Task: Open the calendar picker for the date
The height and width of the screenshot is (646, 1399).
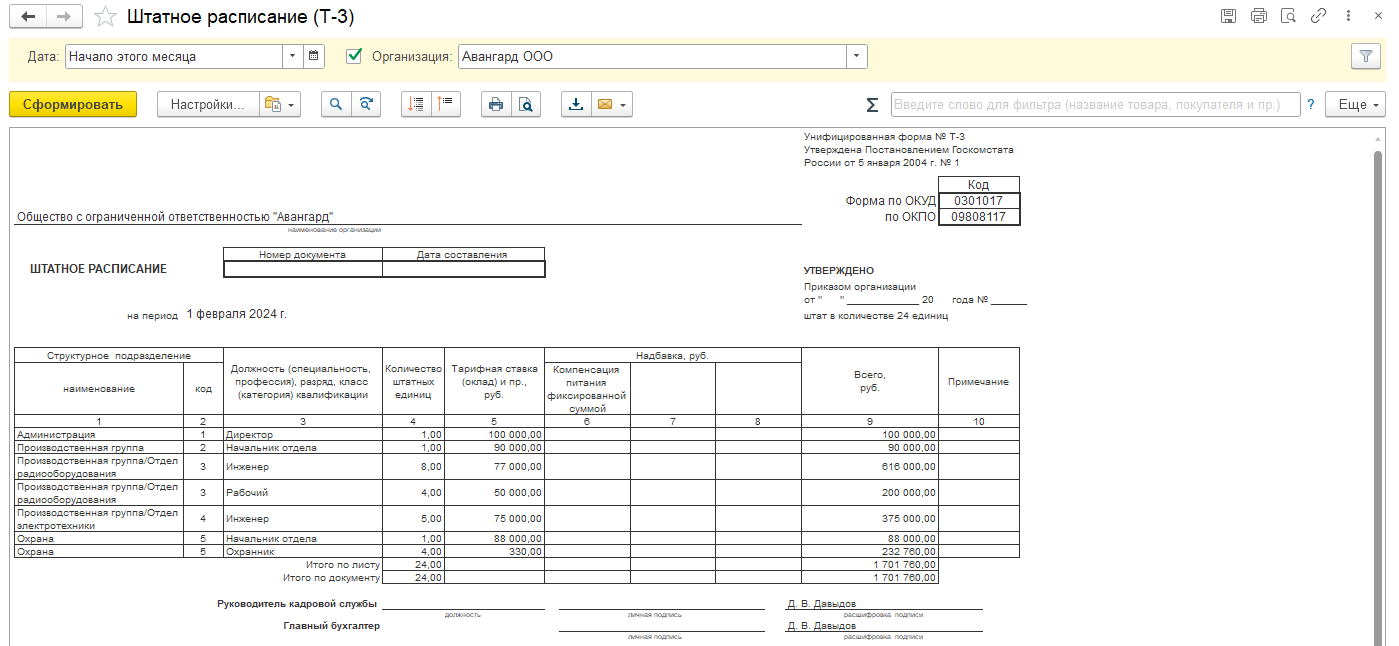Action: coord(314,57)
